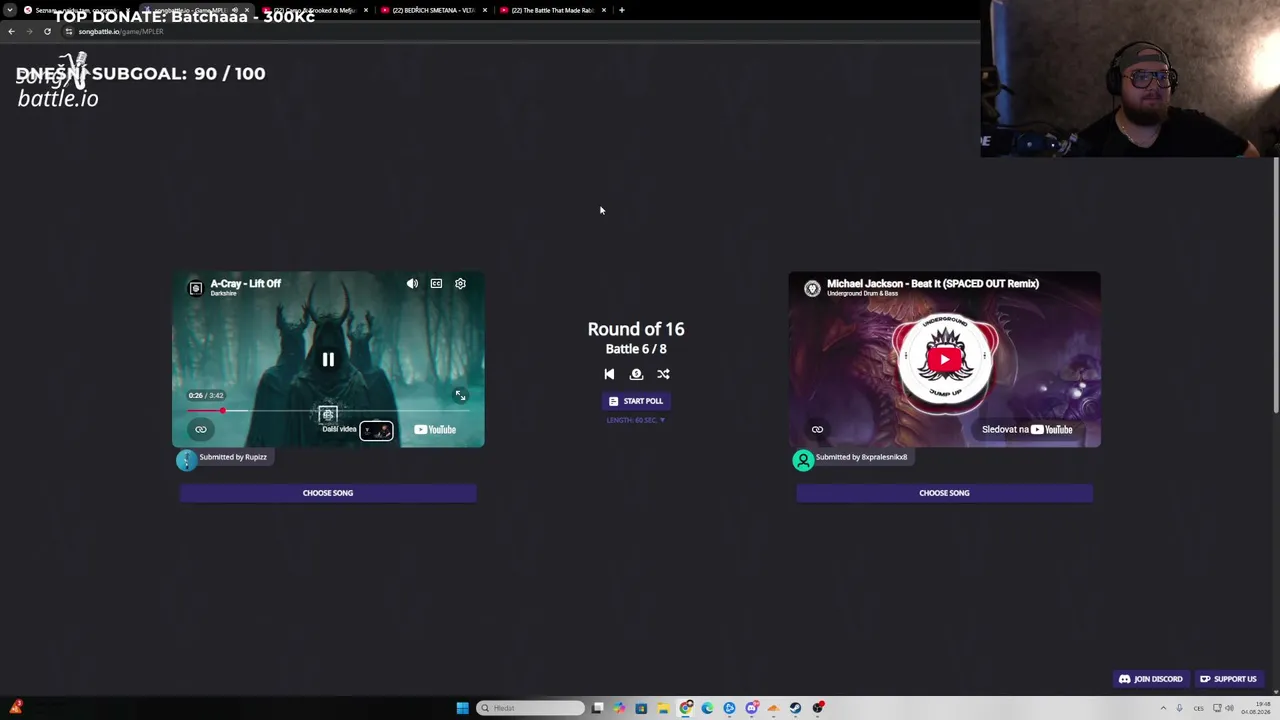
Task: Click the Darkshire channel avatar
Action: [x=196, y=288]
